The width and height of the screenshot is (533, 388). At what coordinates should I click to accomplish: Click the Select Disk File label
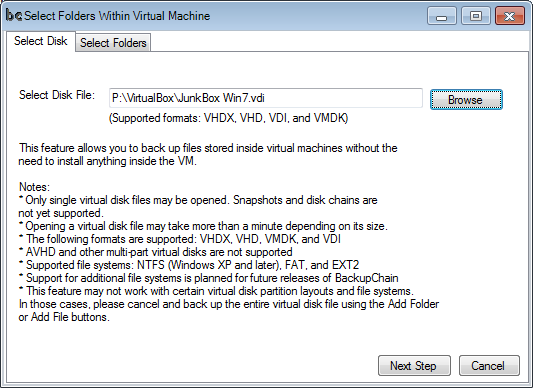click(x=57, y=95)
